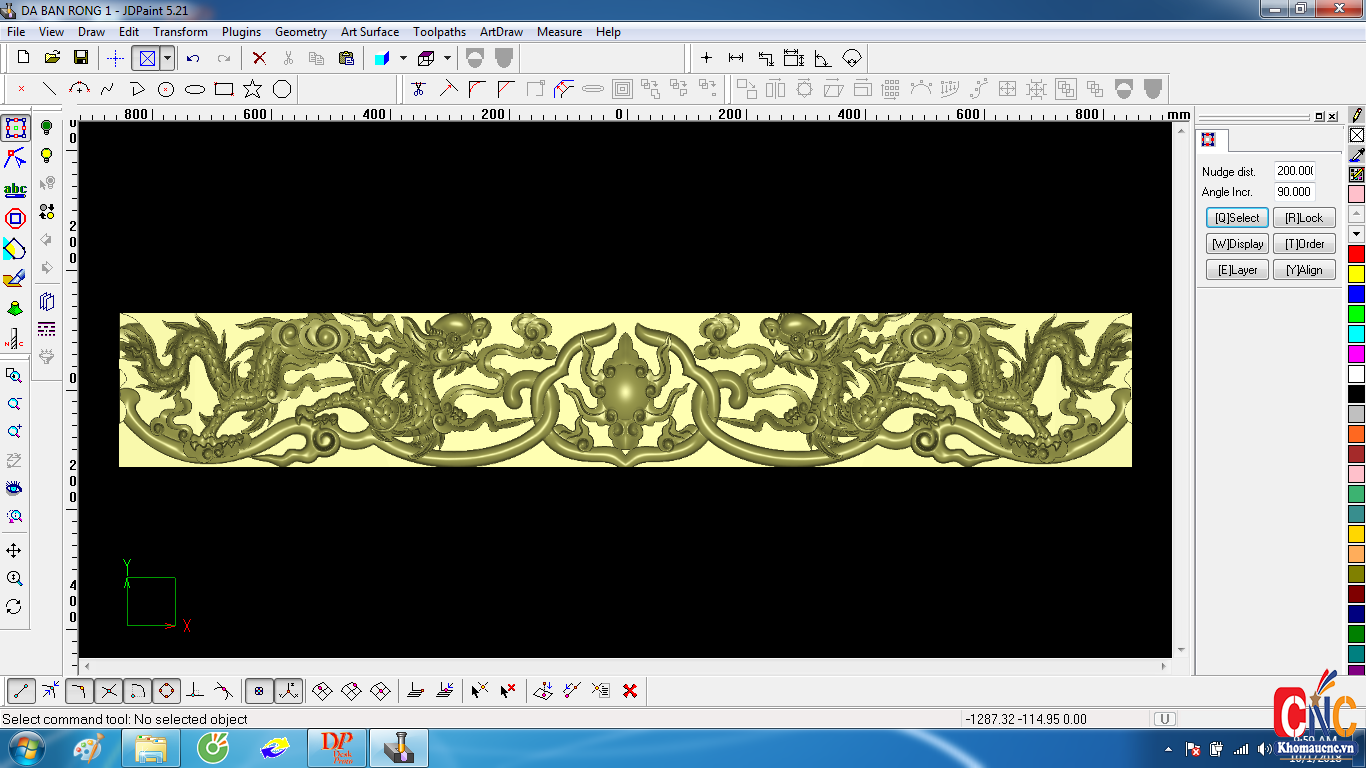Pick the red color swatch in palette
Screen dimensions: 1366x768
pyautogui.click(x=1356, y=254)
